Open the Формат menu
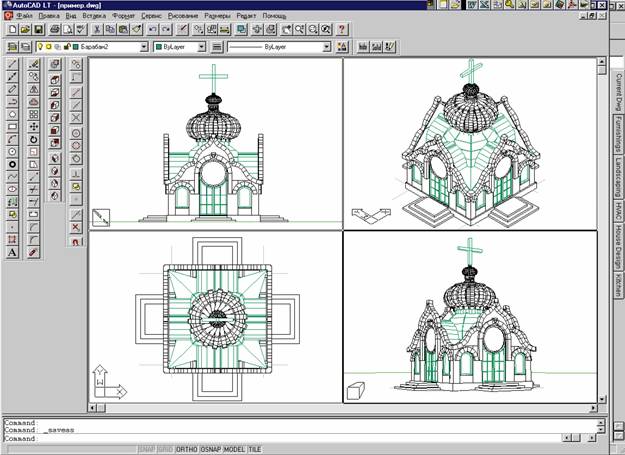Screen dimensions: 625x455 [x=125, y=17]
